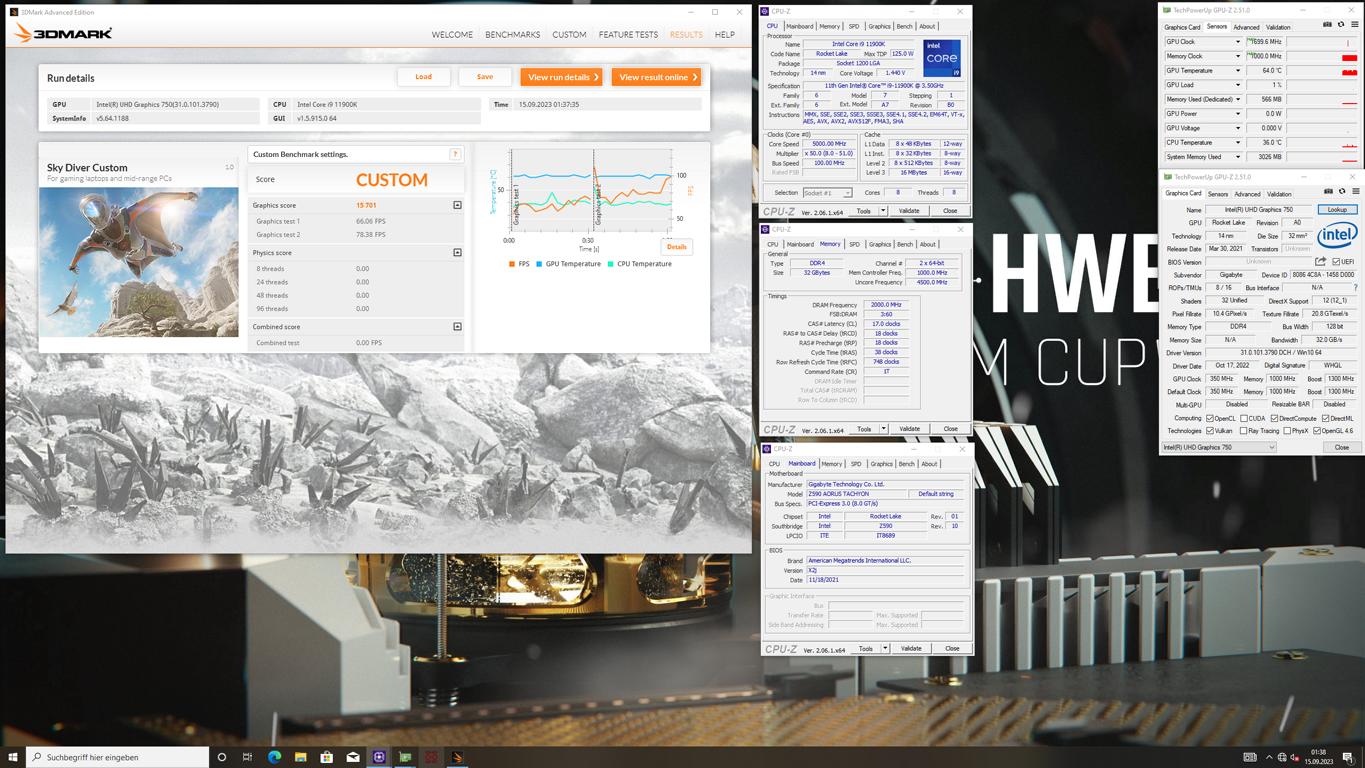Click the help question icon beside Custom Benchmark settings
Screen dimensions: 1365x768
(455, 154)
